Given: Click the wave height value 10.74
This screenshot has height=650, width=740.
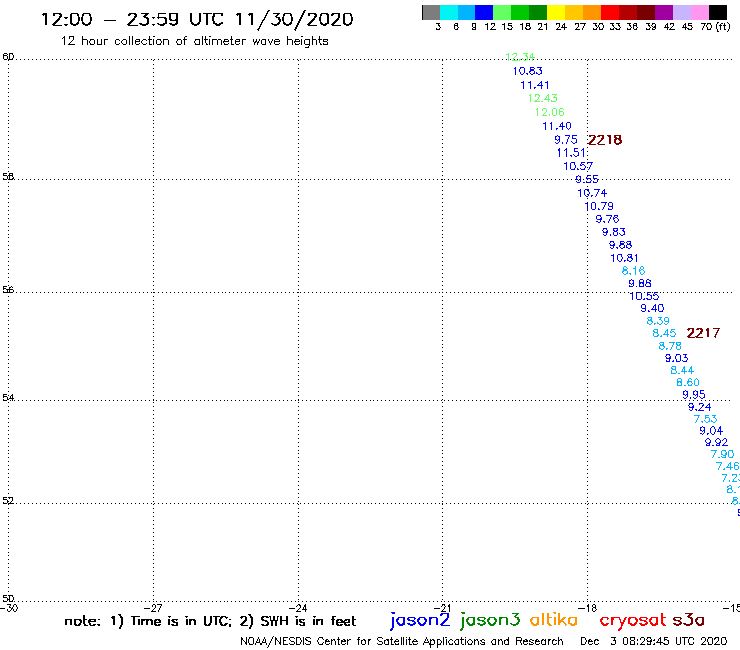Looking at the screenshot, I should tap(592, 193).
